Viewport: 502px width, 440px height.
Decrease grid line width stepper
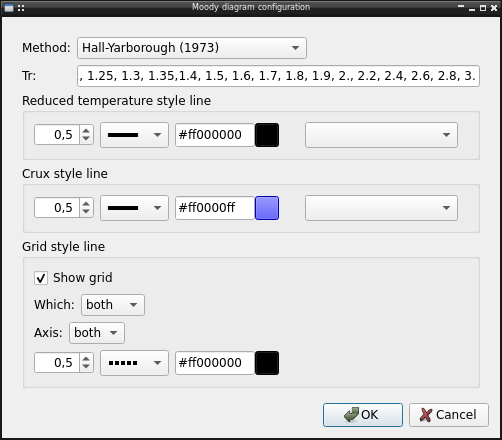(86, 367)
